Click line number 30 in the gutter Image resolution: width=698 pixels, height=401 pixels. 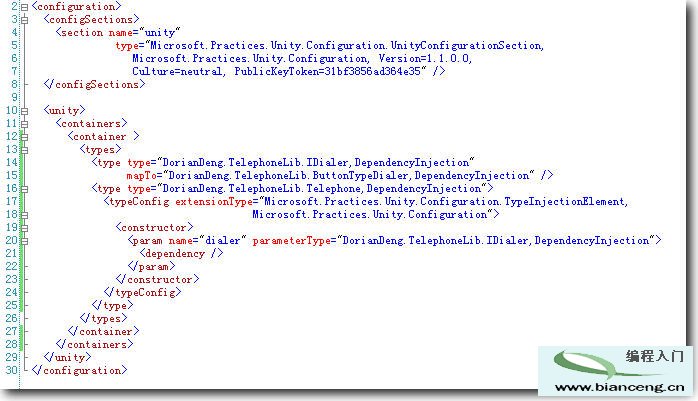[12, 370]
